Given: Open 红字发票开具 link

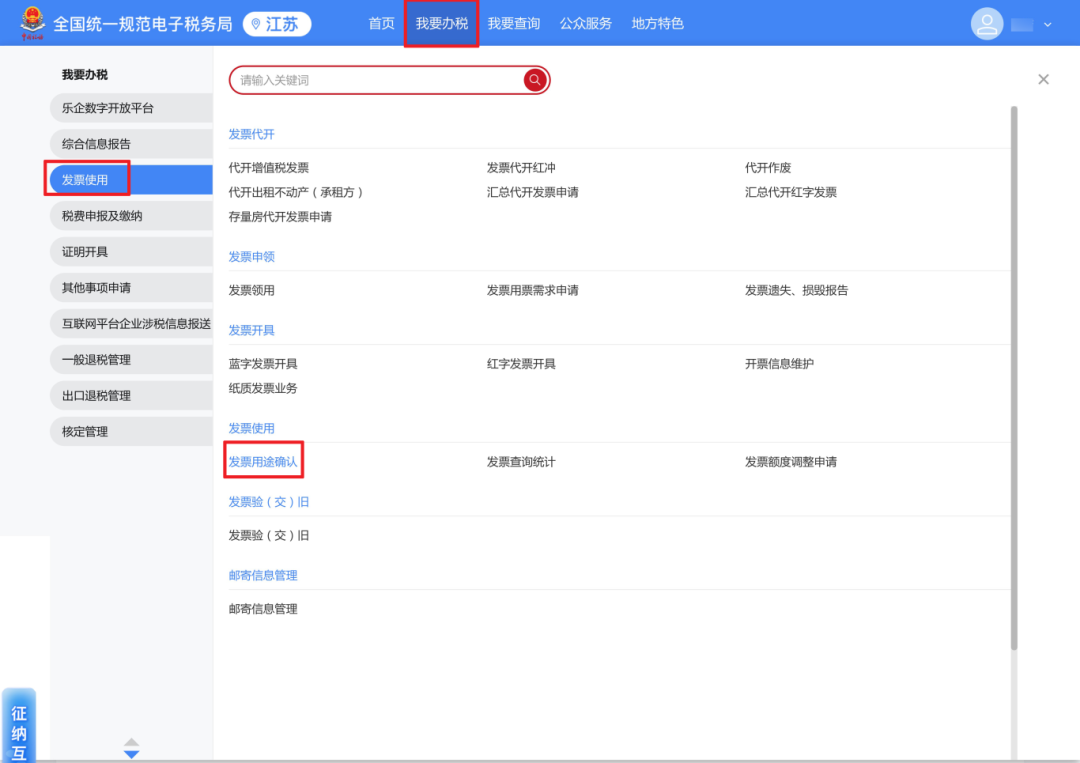Looking at the screenshot, I should [x=521, y=364].
